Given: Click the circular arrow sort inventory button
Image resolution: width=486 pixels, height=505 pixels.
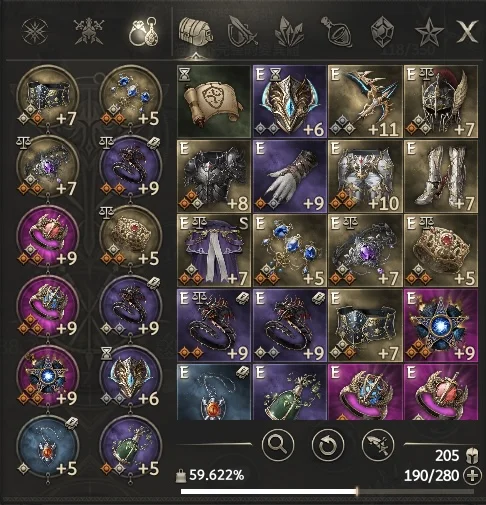Looking at the screenshot, I should [328, 445].
